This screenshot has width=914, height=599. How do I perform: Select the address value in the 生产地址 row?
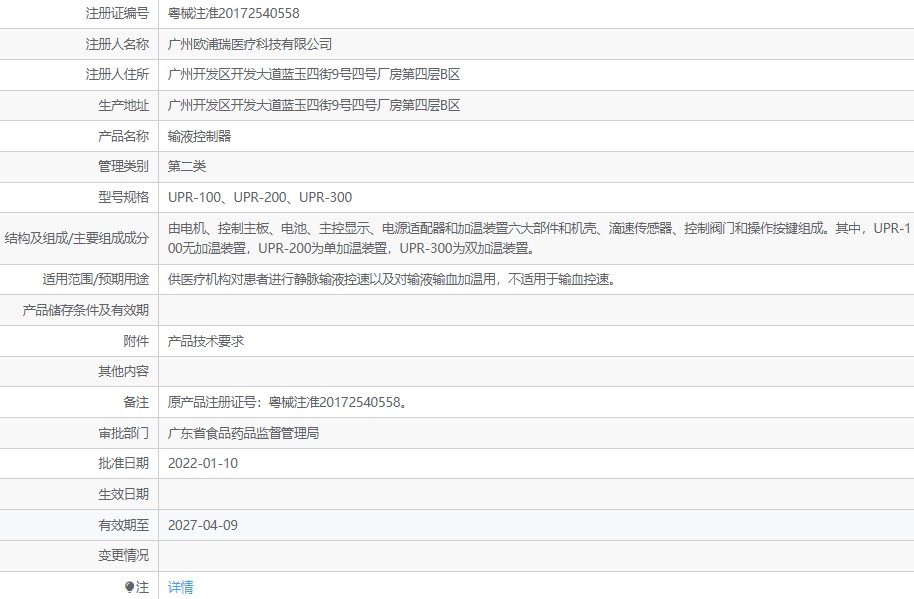314,105
